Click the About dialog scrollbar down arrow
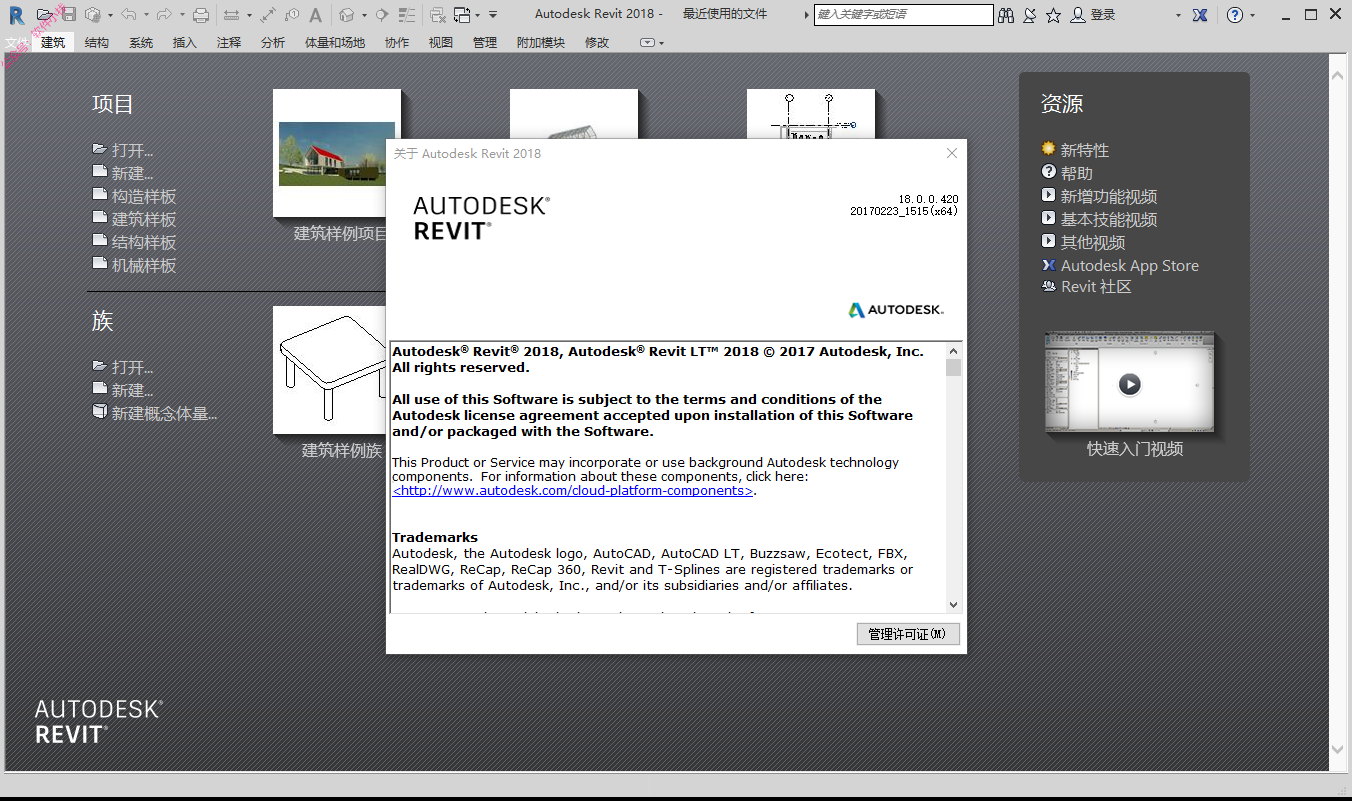1352x801 pixels. click(953, 604)
